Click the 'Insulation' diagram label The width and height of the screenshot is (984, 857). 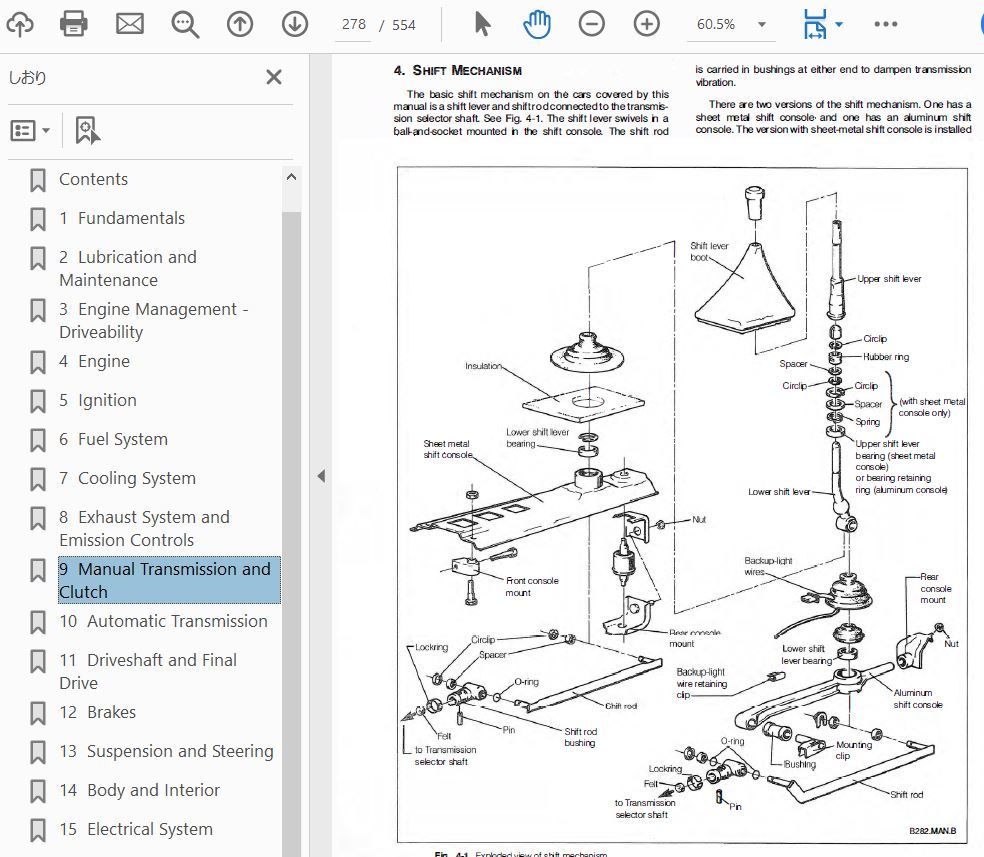483,366
